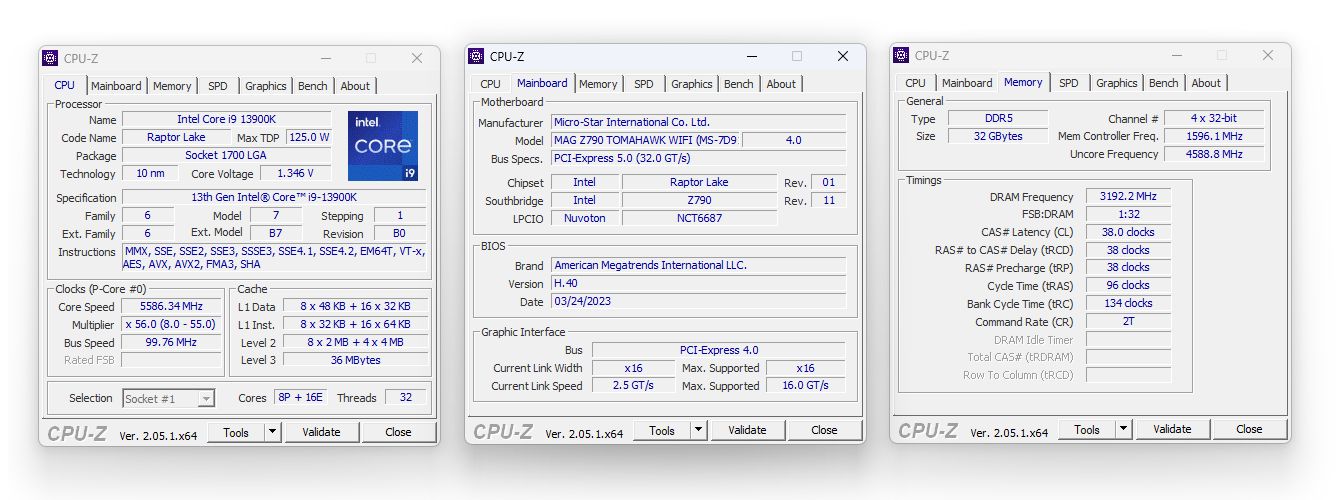Open SPD tab in middle Mainboard window
Image resolution: width=1340 pixels, height=500 pixels.
pyautogui.click(x=644, y=84)
